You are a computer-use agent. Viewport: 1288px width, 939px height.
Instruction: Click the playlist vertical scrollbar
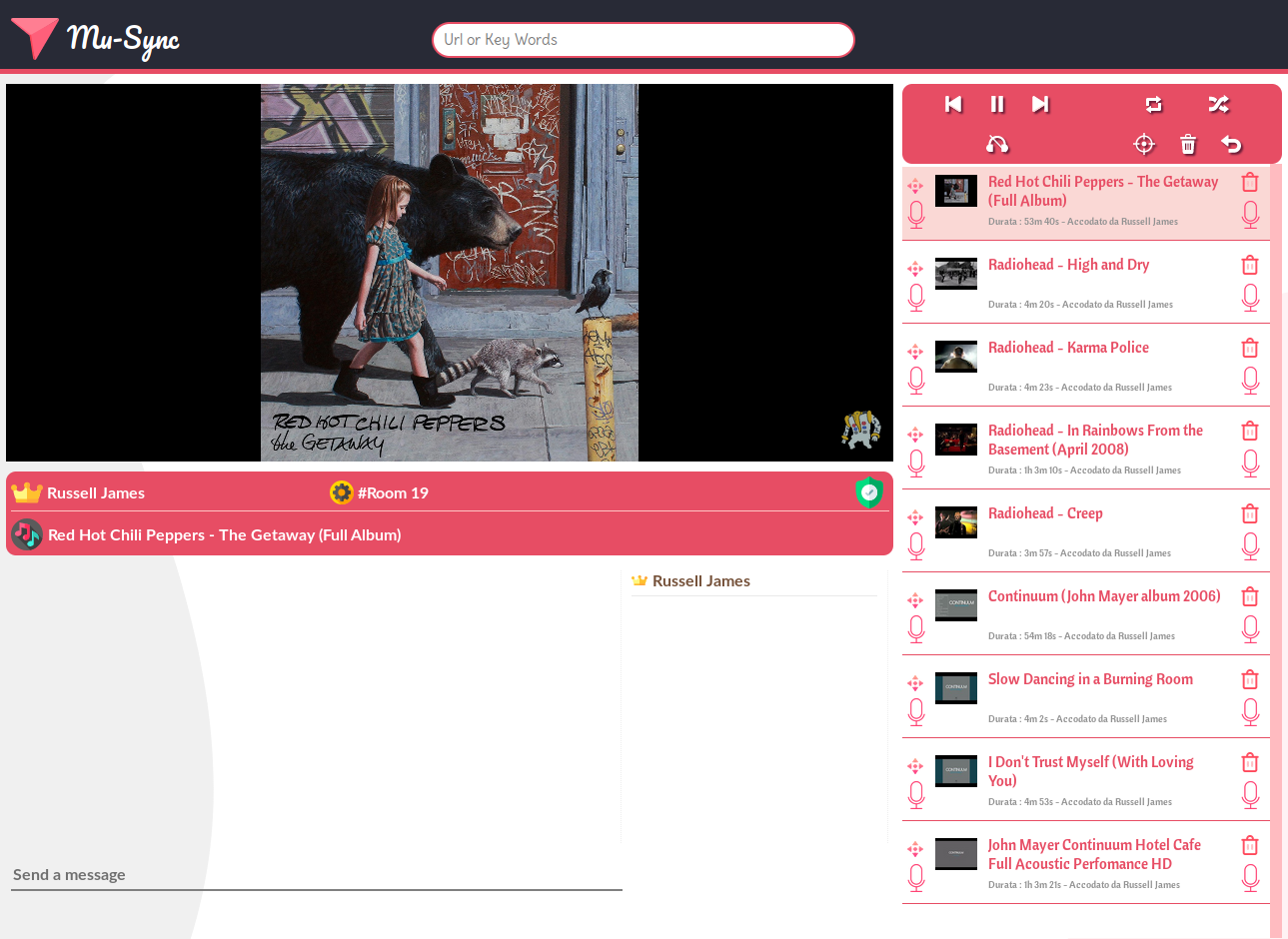(x=1276, y=549)
